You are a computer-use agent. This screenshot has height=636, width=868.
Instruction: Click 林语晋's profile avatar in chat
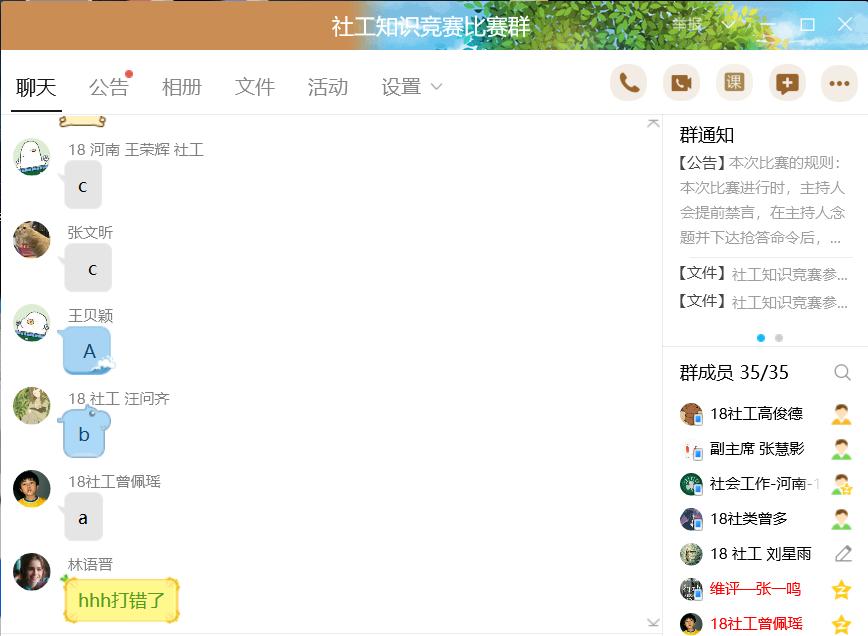click(32, 572)
